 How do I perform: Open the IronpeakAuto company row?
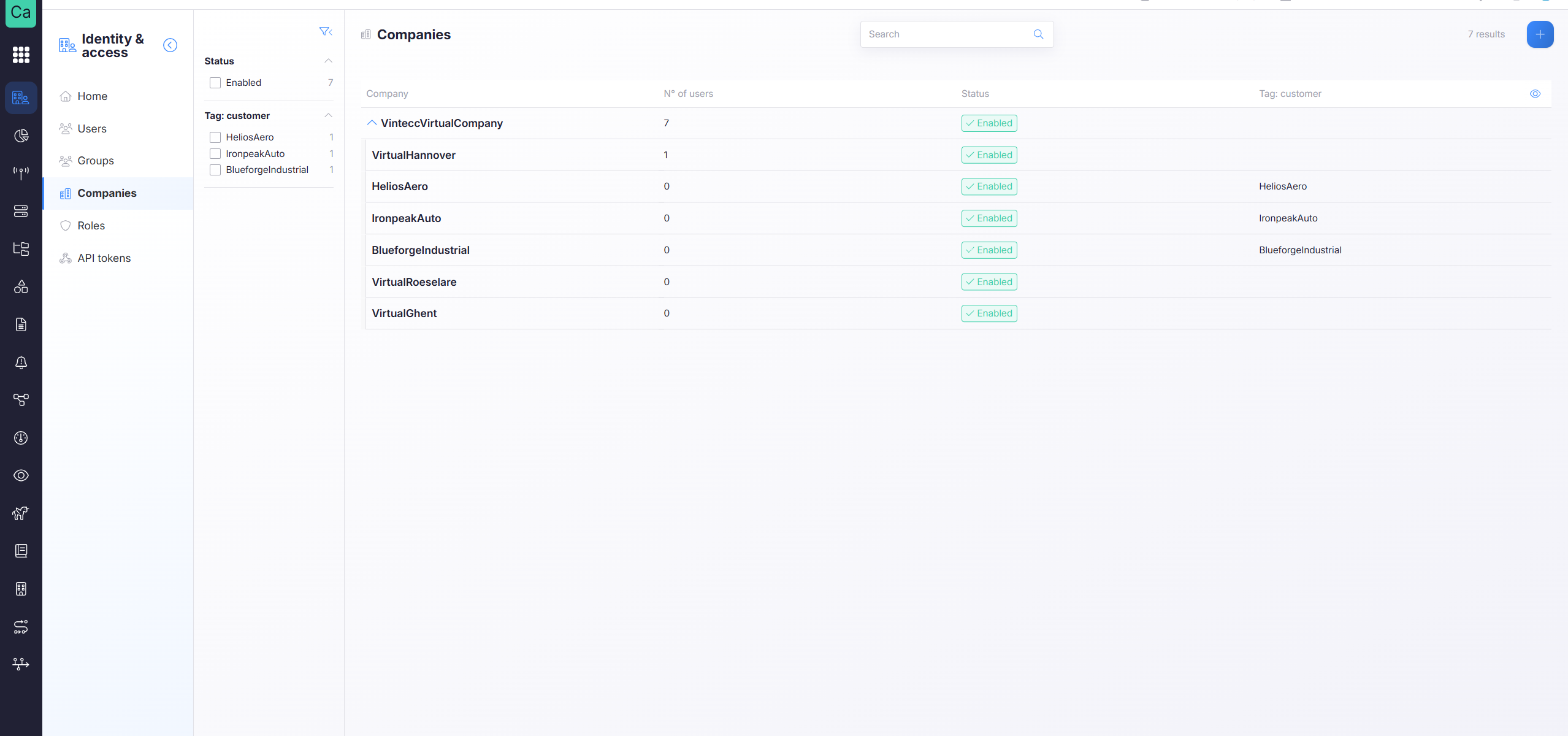pyautogui.click(x=958, y=218)
